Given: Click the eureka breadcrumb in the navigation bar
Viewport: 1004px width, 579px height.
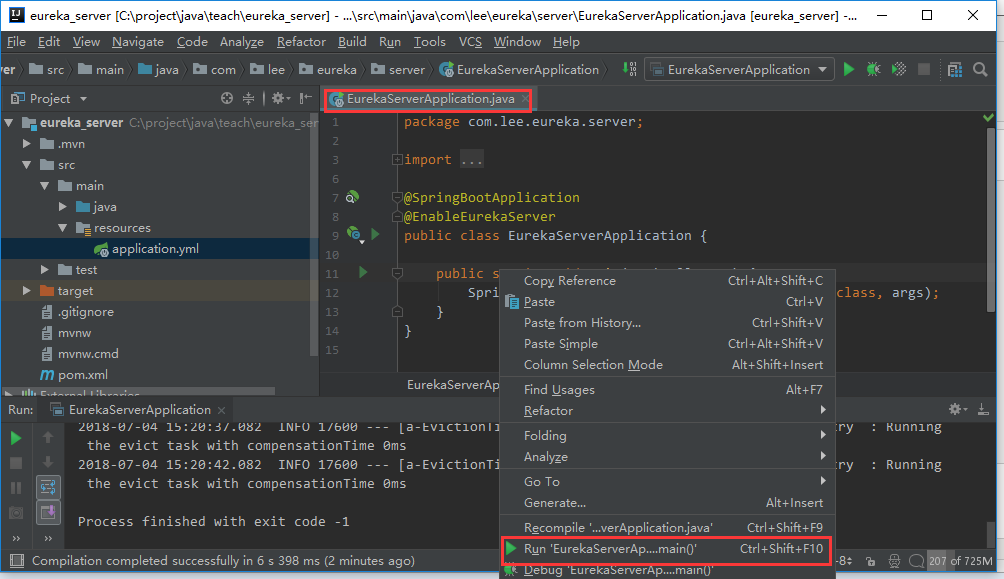Looking at the screenshot, I should click(328, 70).
